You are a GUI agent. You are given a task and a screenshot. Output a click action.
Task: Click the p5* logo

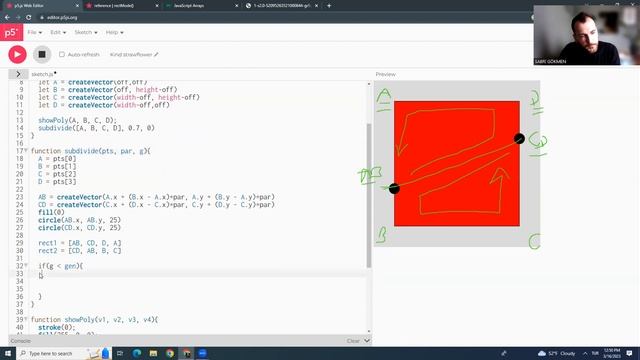click(11, 32)
